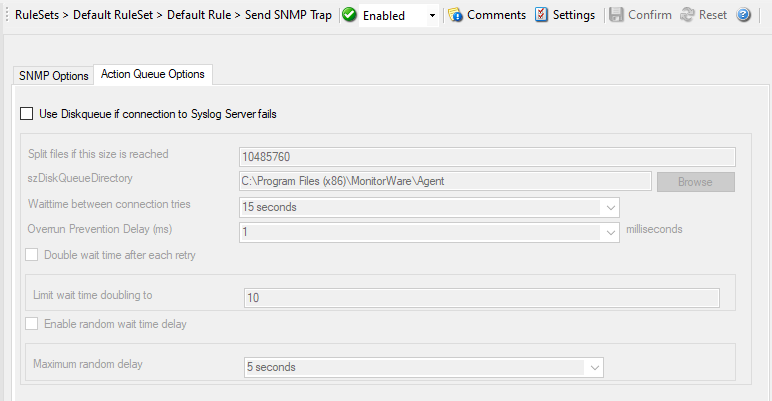Switch to the SNMP Options tab

point(54,76)
